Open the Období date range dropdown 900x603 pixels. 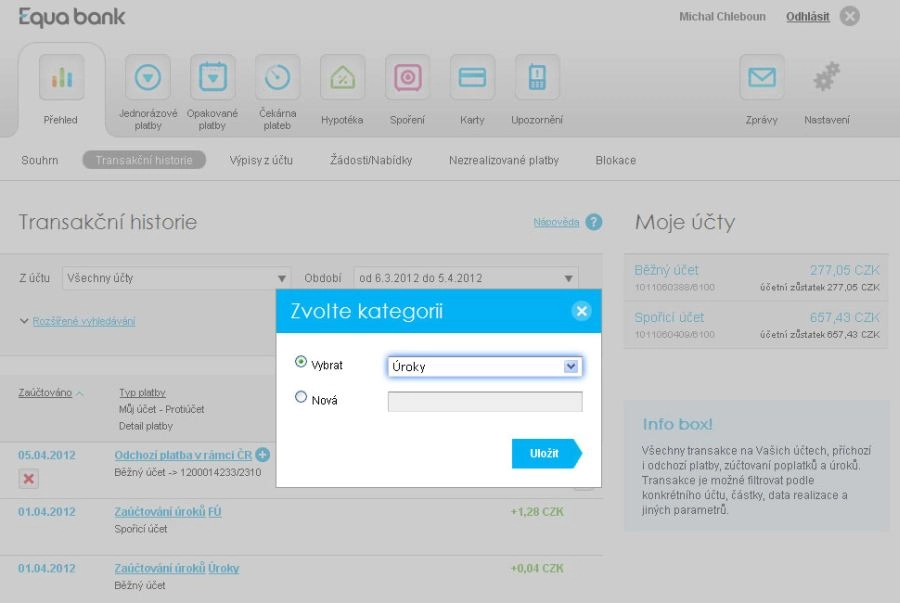pyautogui.click(x=467, y=278)
